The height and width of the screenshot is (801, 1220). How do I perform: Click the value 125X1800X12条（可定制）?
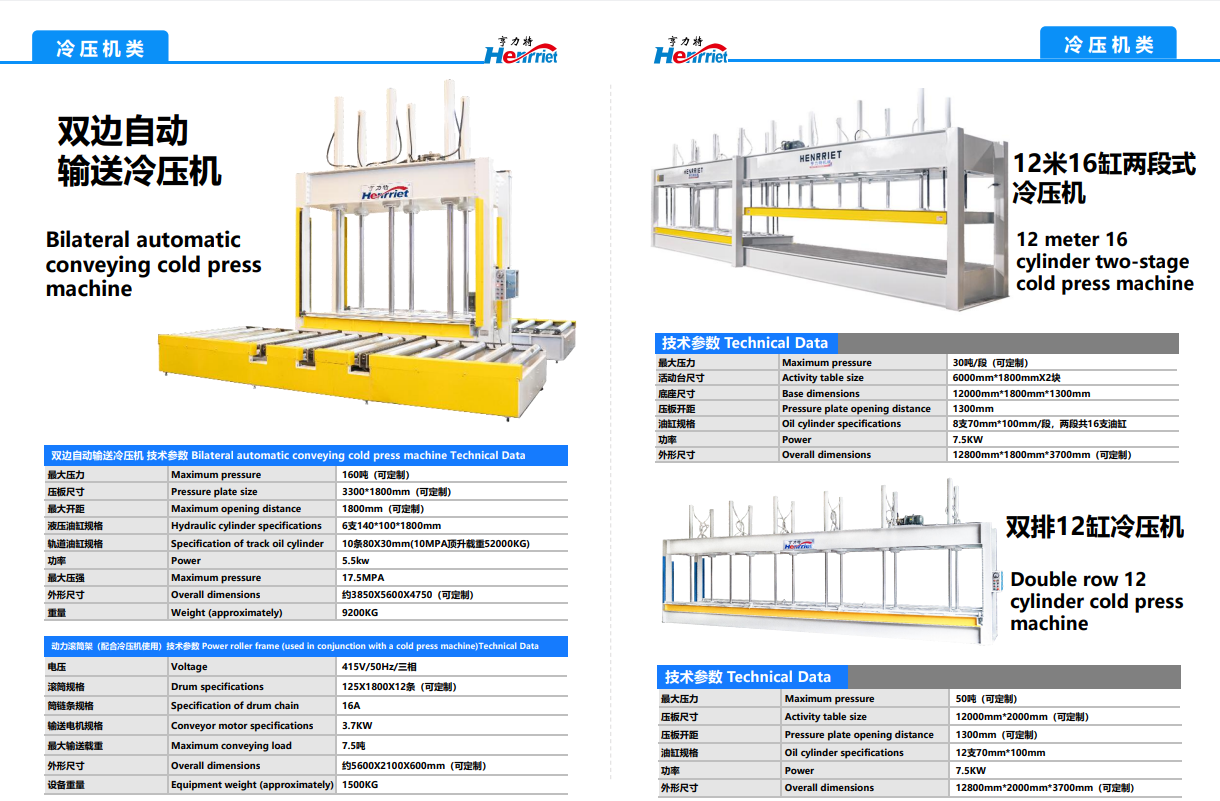coord(398,687)
